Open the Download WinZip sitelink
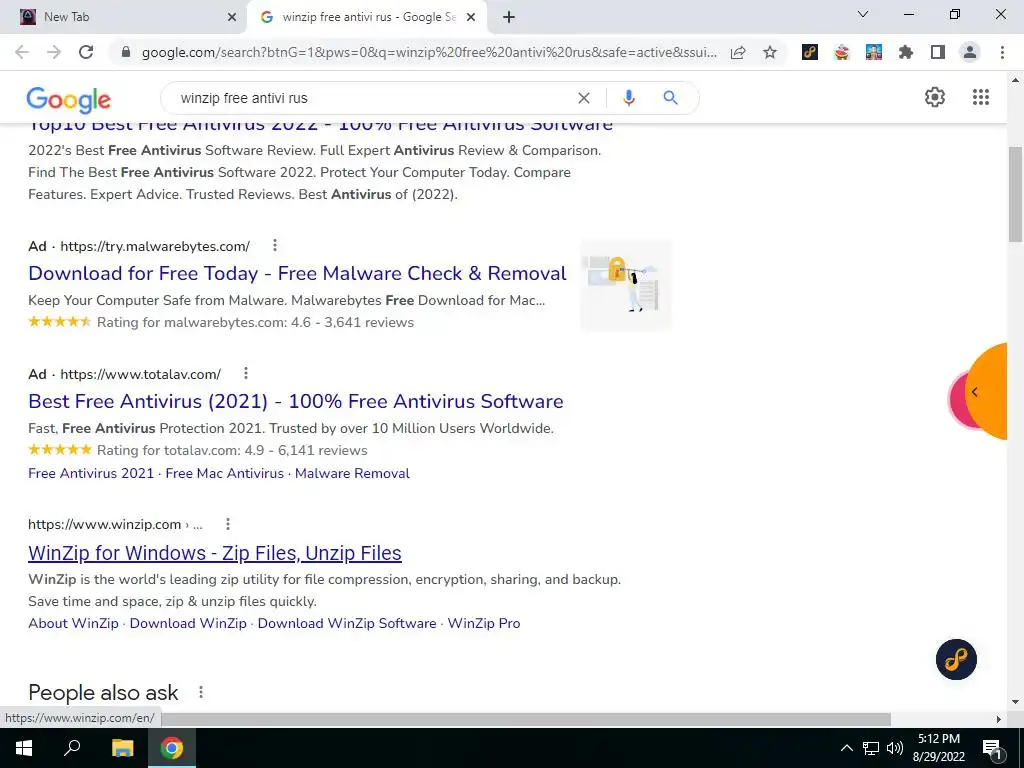Screen dimensions: 1024x768 tap(188, 623)
